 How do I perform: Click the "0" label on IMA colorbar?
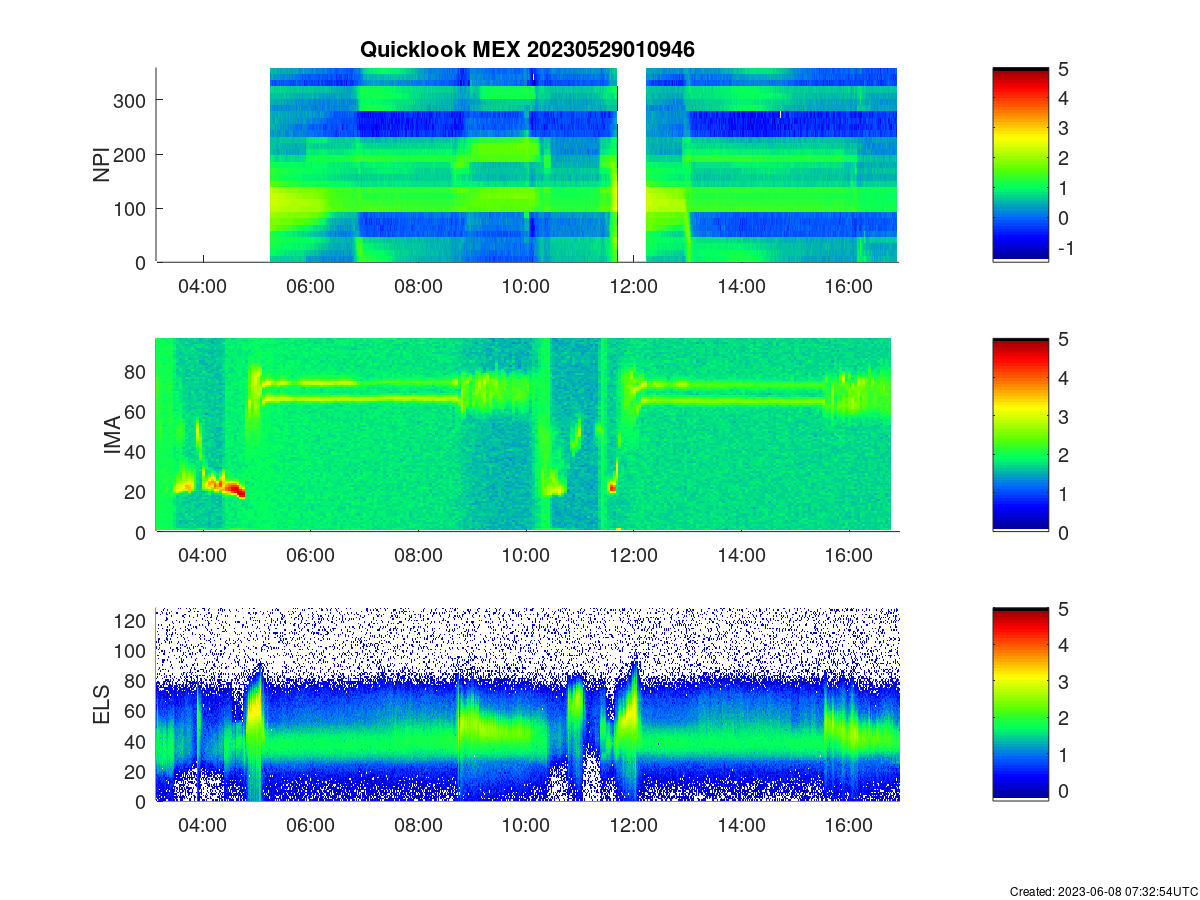(x=1064, y=532)
